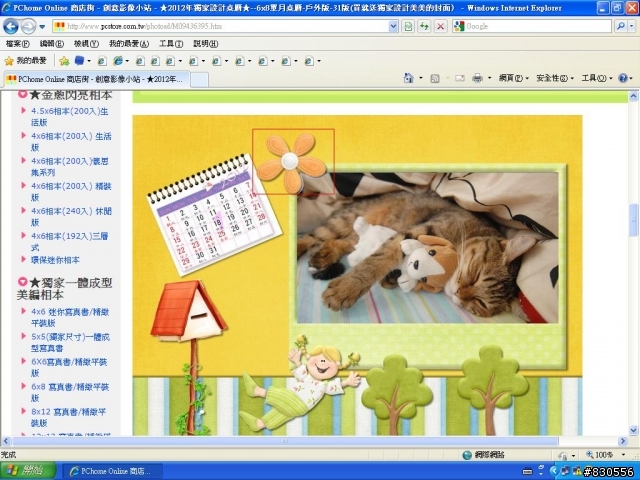Click the Home house icon
This screenshot has height=480, width=640.
(408, 78)
